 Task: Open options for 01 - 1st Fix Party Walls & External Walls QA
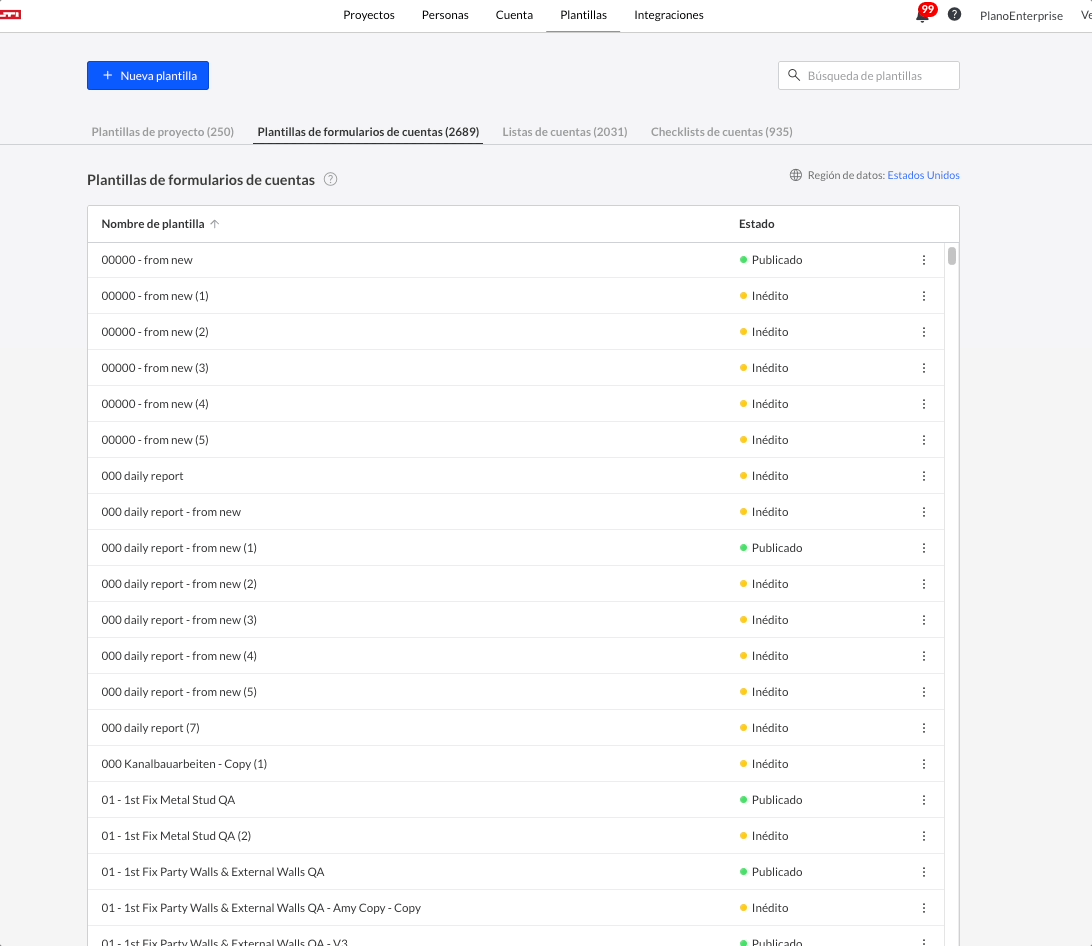pyautogui.click(x=923, y=872)
